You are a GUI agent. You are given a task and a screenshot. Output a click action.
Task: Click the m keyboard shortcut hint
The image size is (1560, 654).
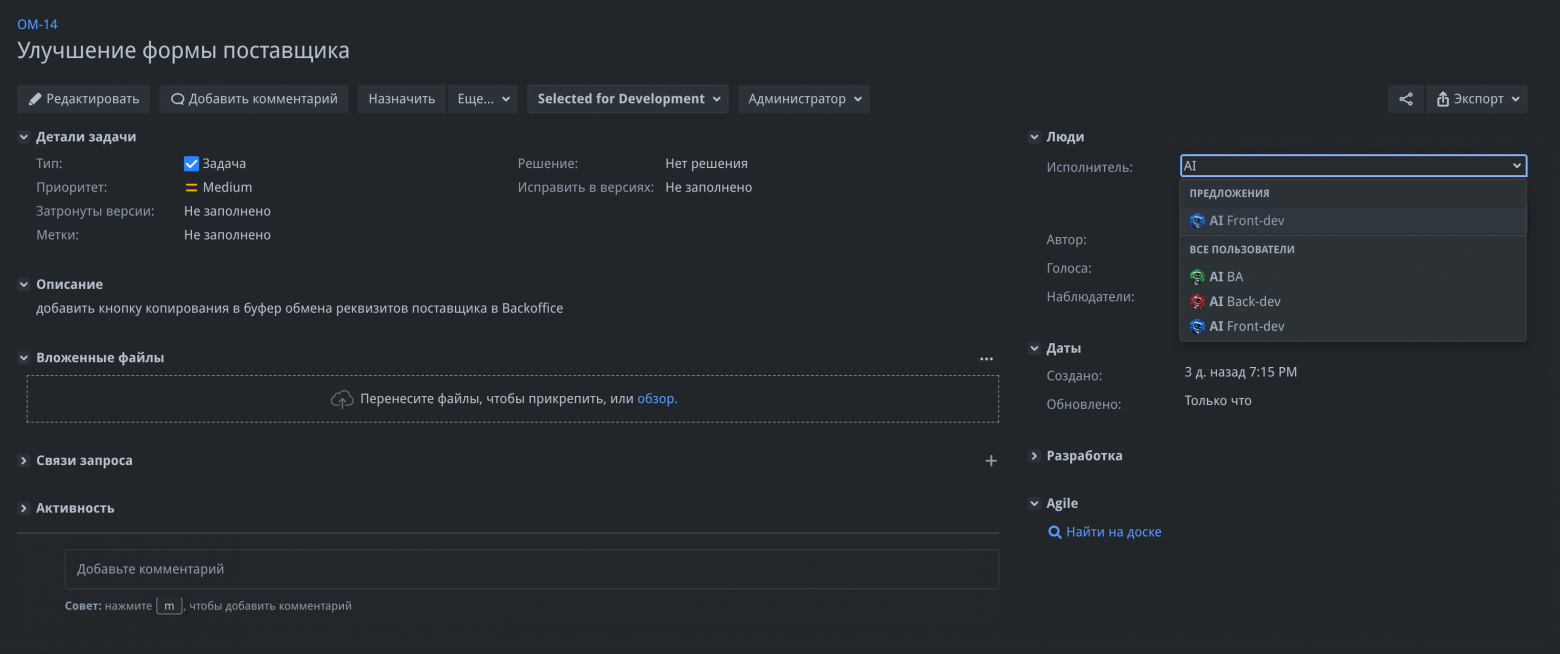pyautogui.click(x=169, y=606)
